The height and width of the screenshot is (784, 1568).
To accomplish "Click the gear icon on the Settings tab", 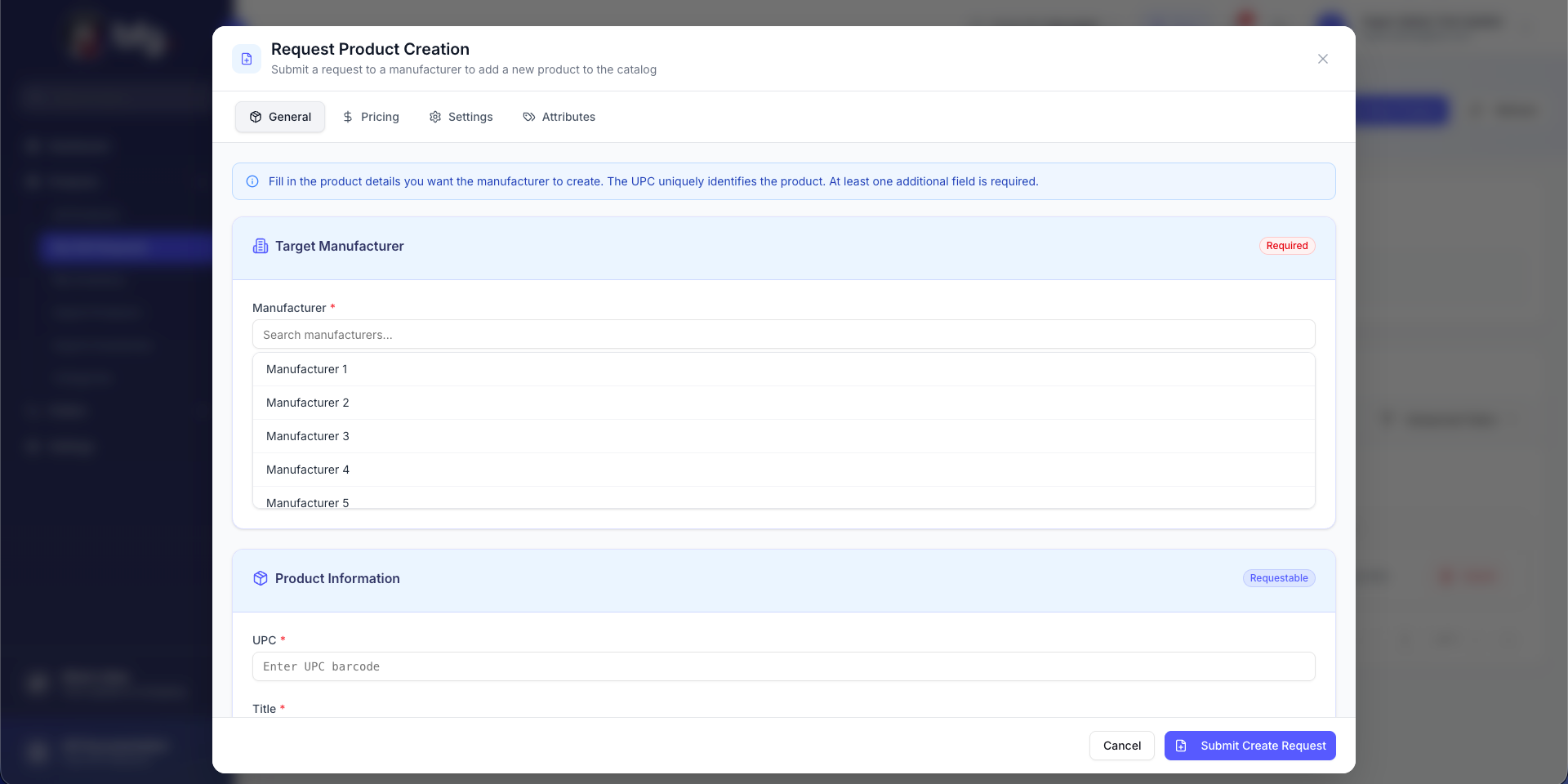I will coord(435,117).
